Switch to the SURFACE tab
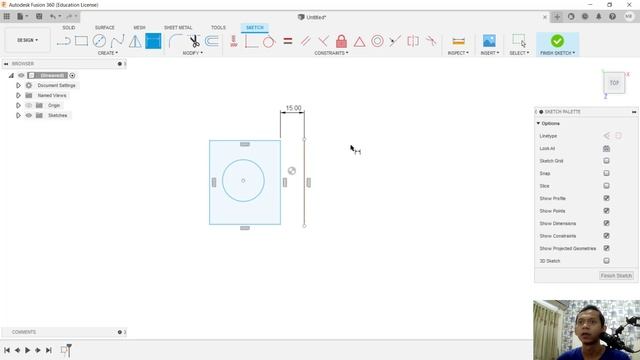Image resolution: width=640 pixels, height=360 pixels. click(x=104, y=27)
